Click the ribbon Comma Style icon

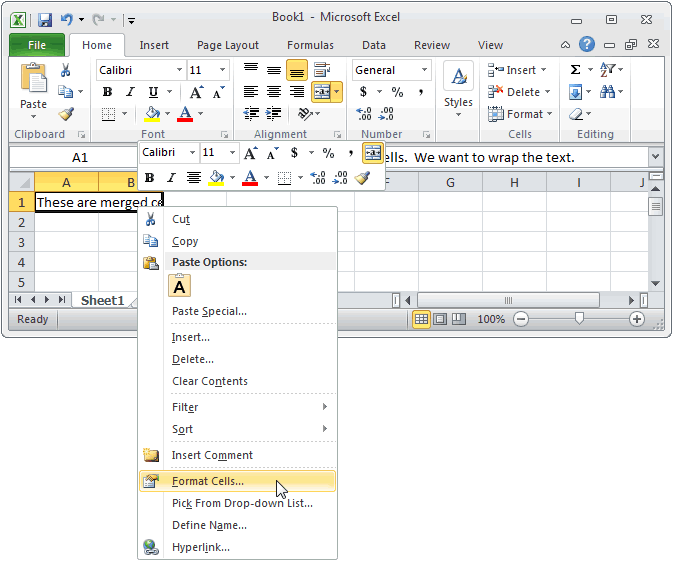tap(421, 92)
